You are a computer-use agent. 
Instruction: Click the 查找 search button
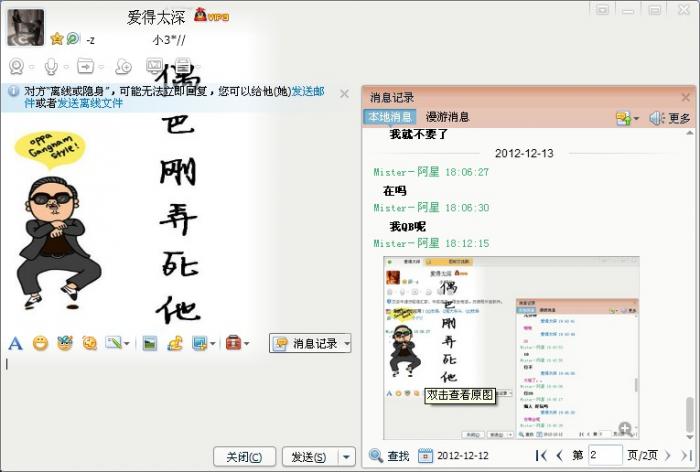[x=389, y=455]
